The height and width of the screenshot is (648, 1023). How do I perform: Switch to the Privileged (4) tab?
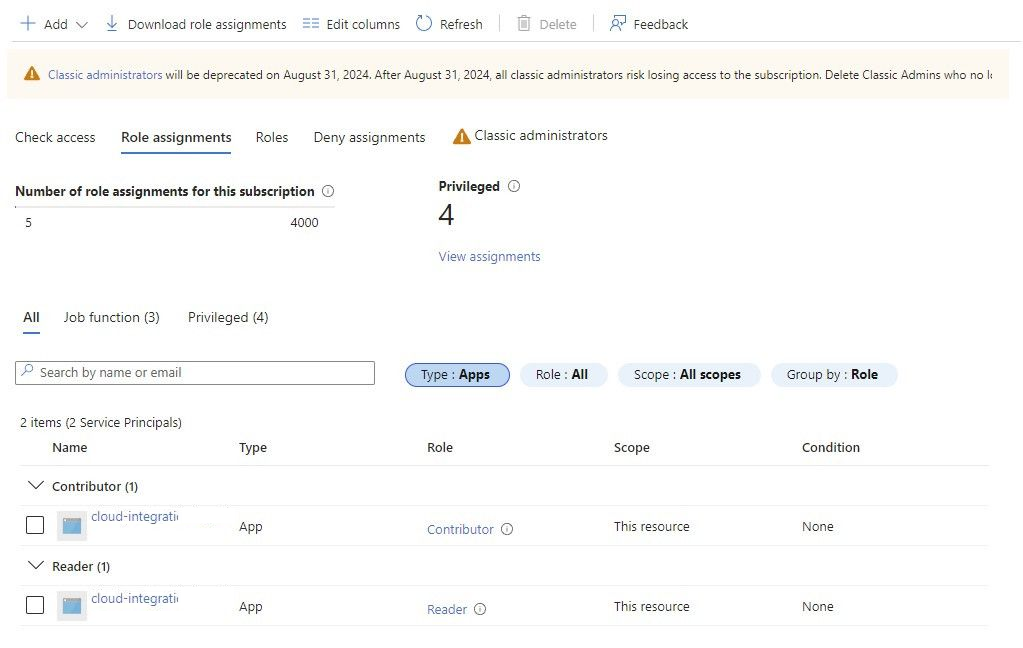point(228,317)
